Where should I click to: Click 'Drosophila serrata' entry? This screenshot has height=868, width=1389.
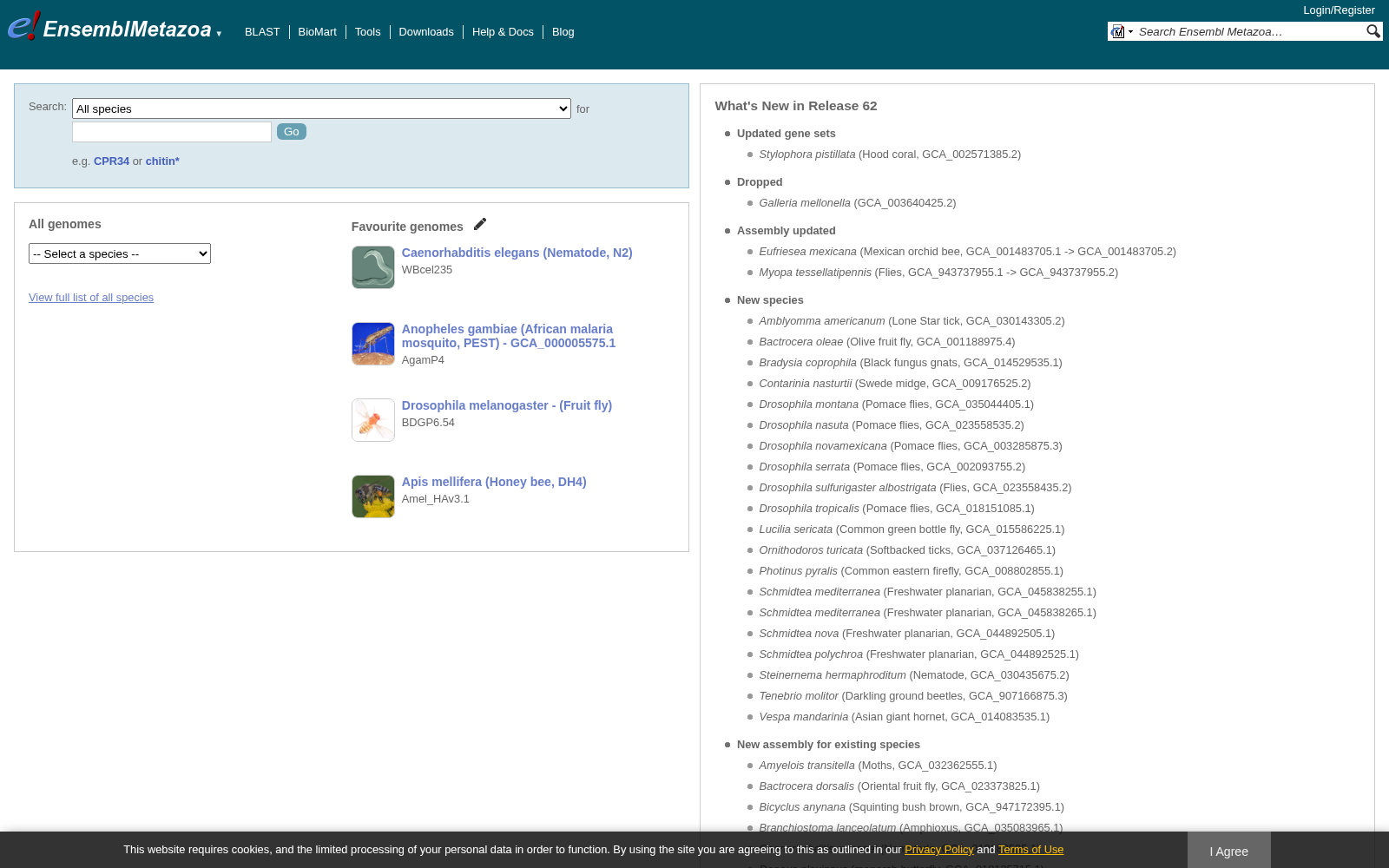[x=892, y=467]
